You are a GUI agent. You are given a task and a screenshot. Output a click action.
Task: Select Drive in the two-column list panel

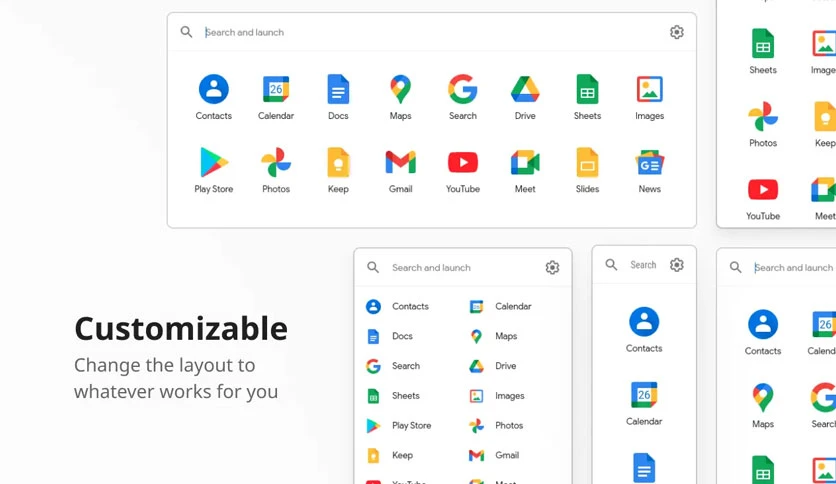coord(493,366)
